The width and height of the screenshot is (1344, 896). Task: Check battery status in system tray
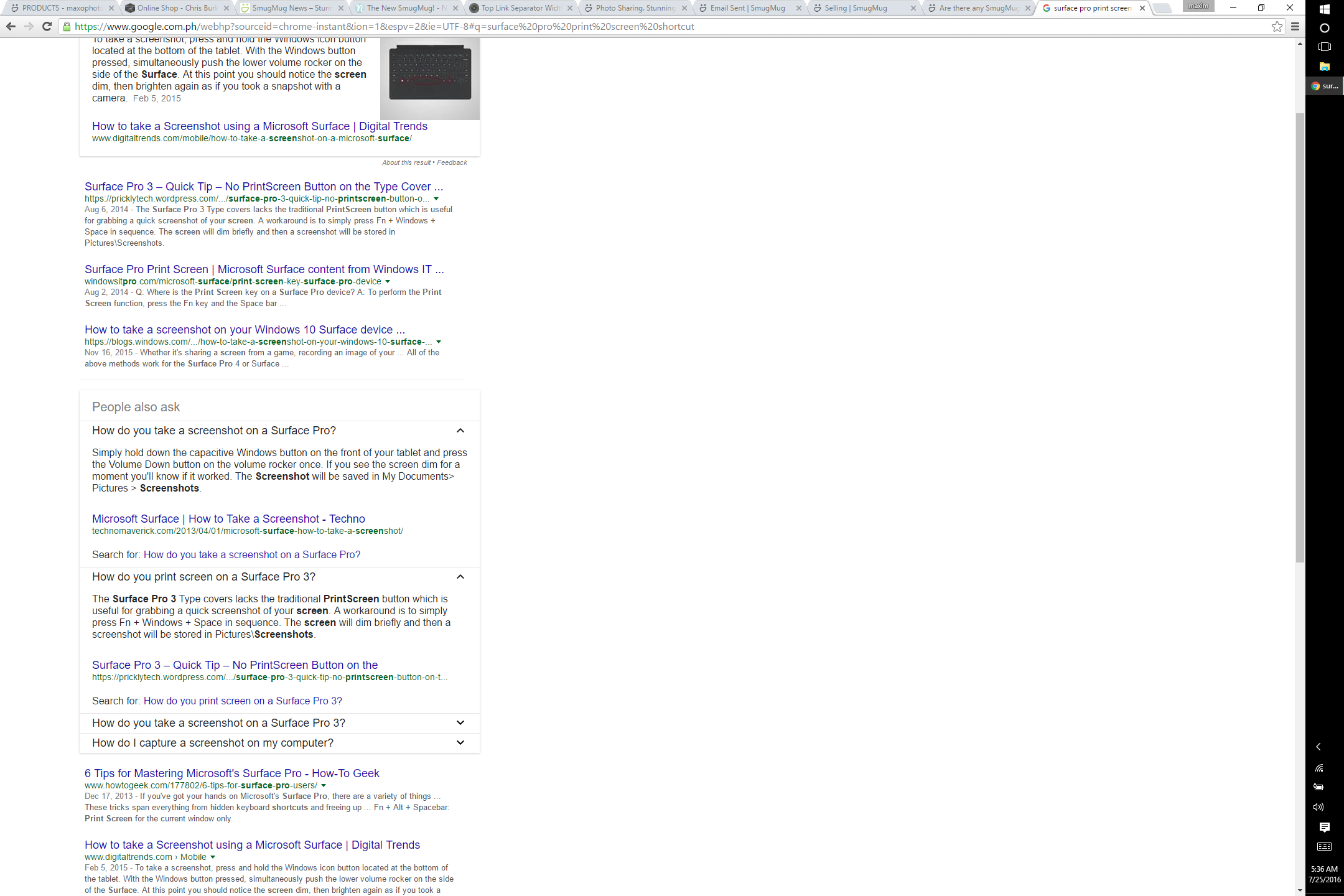coord(1318,787)
